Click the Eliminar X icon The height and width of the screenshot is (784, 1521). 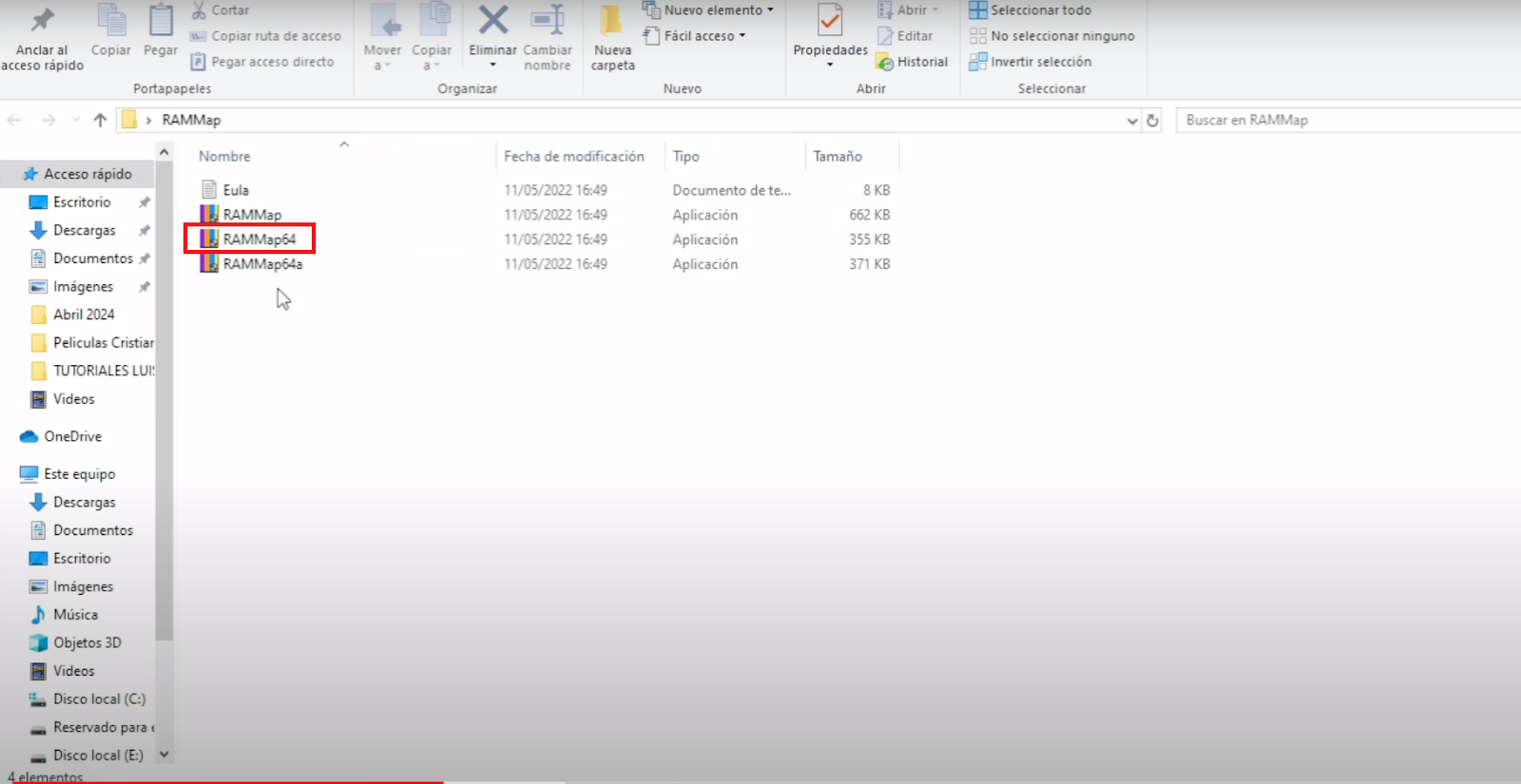click(492, 20)
